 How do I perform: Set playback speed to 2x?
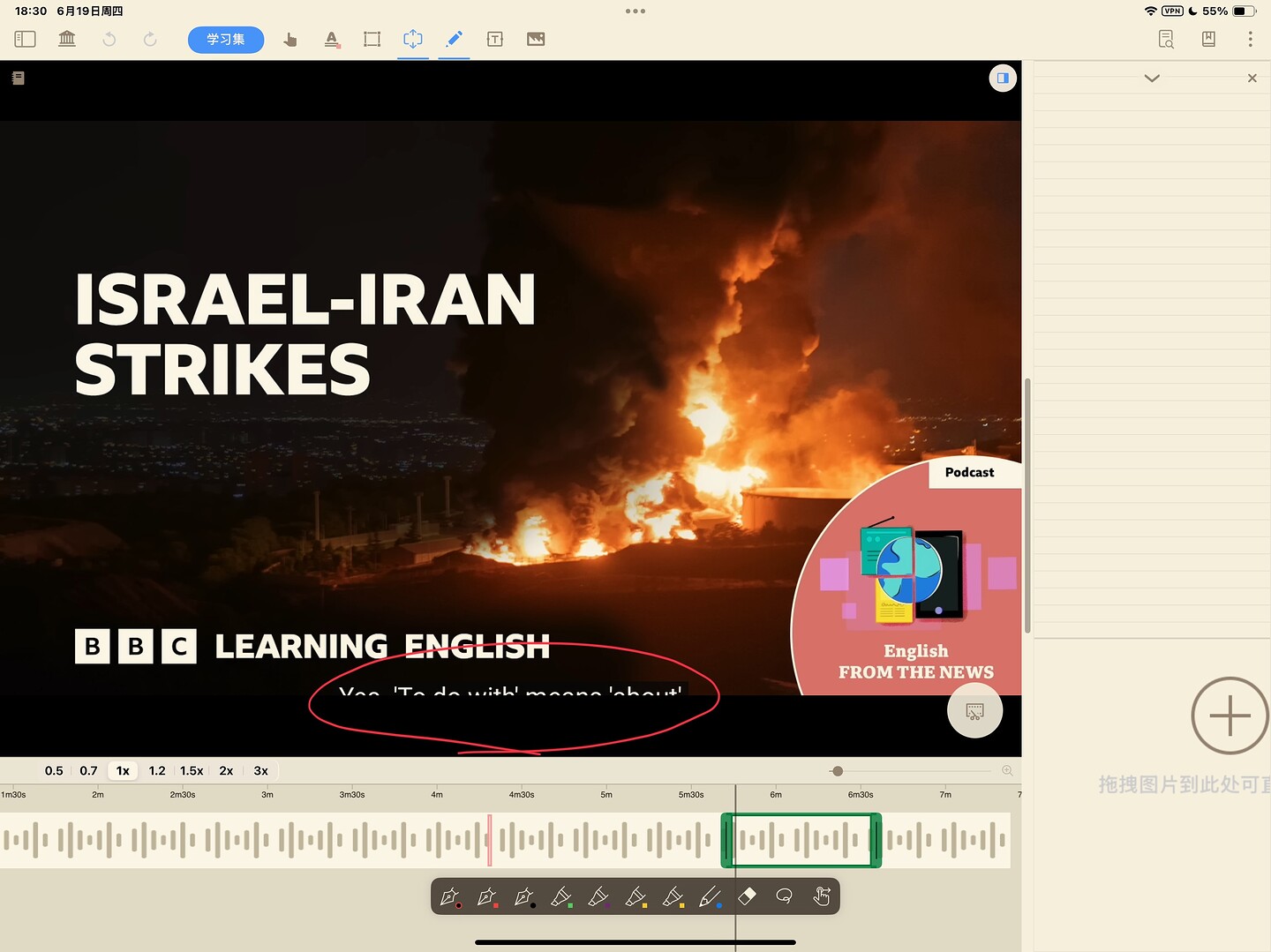point(226,771)
